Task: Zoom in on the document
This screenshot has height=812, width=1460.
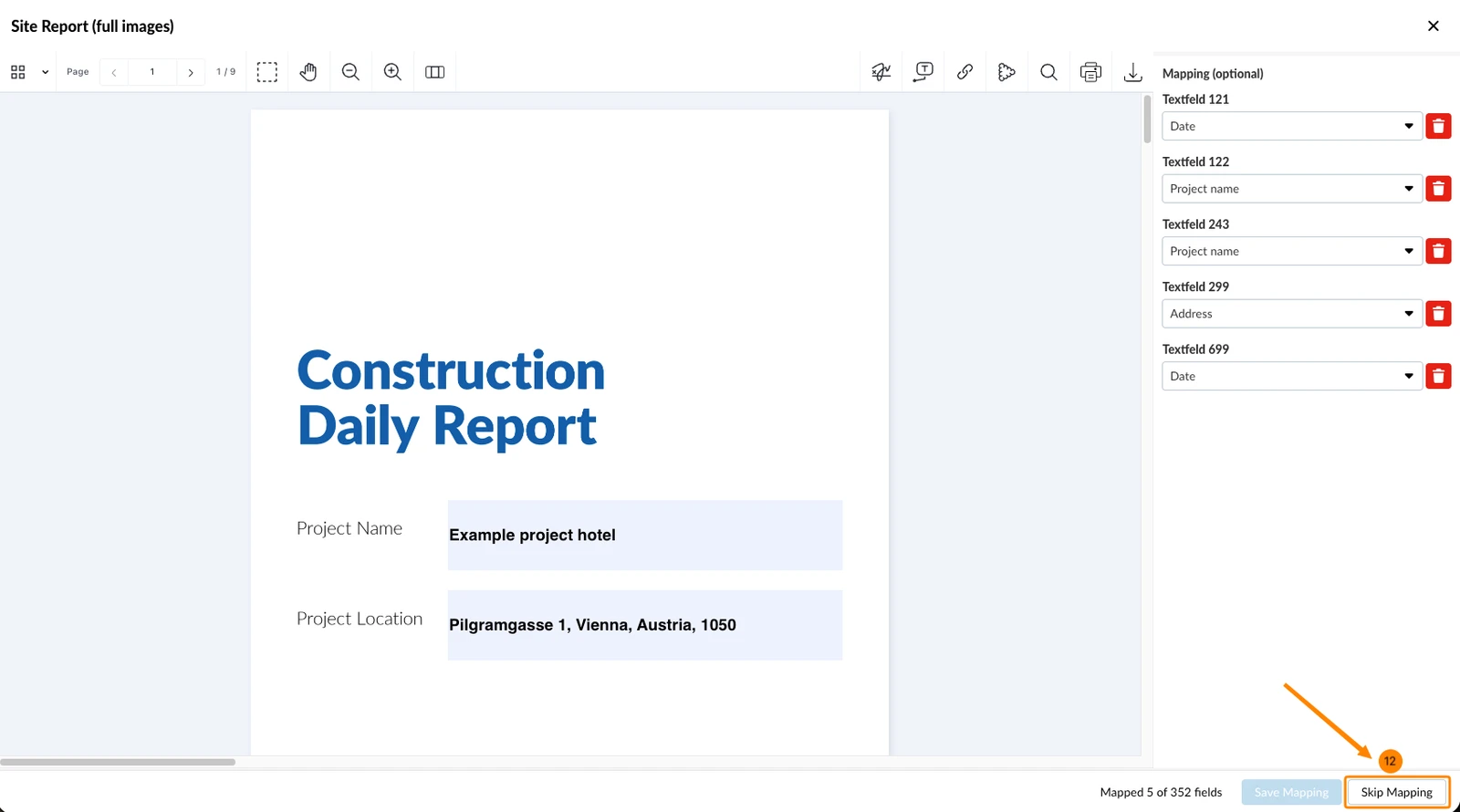Action: (392, 72)
